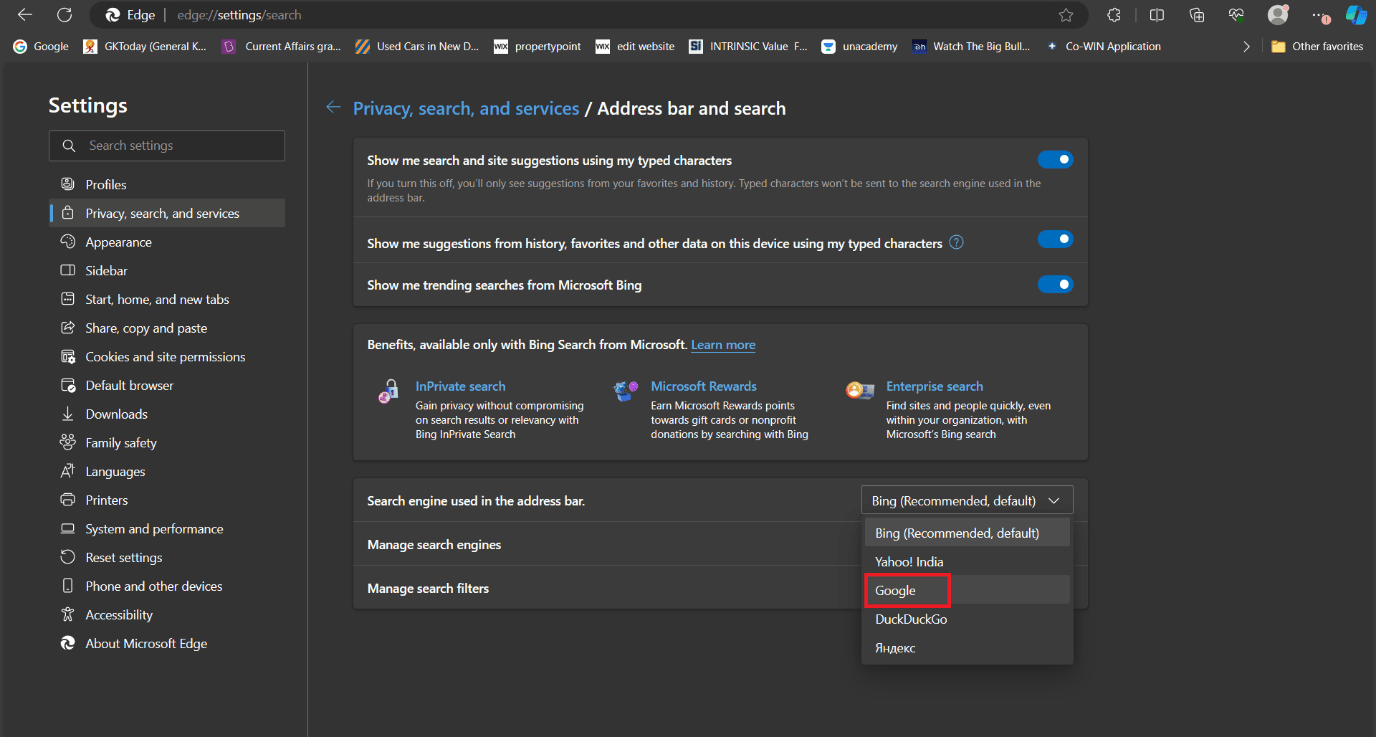This screenshot has width=1376, height=737.
Task: Open the propertypoint bookmark
Action: (x=537, y=46)
